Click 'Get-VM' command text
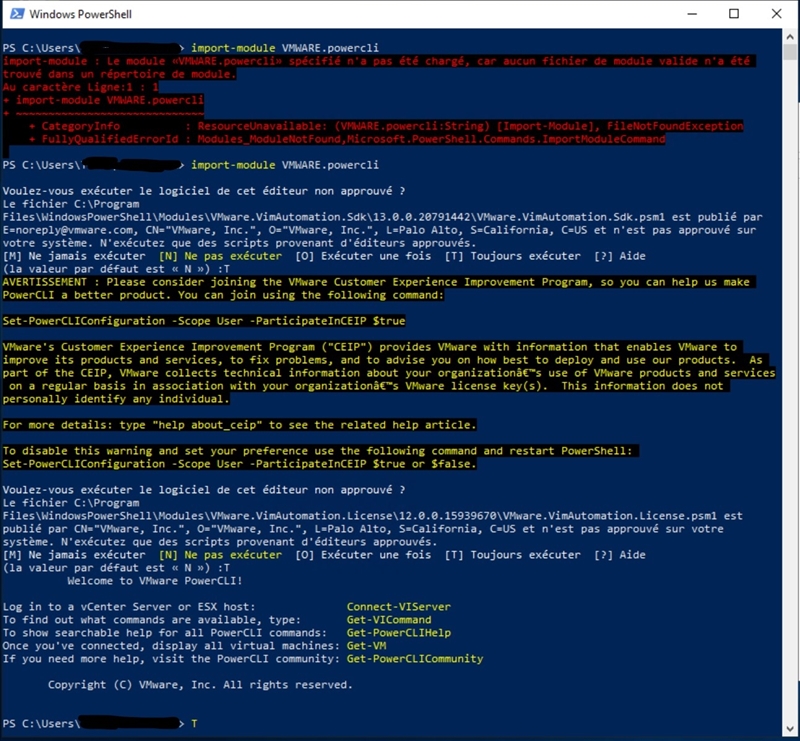800x741 pixels. coord(366,646)
